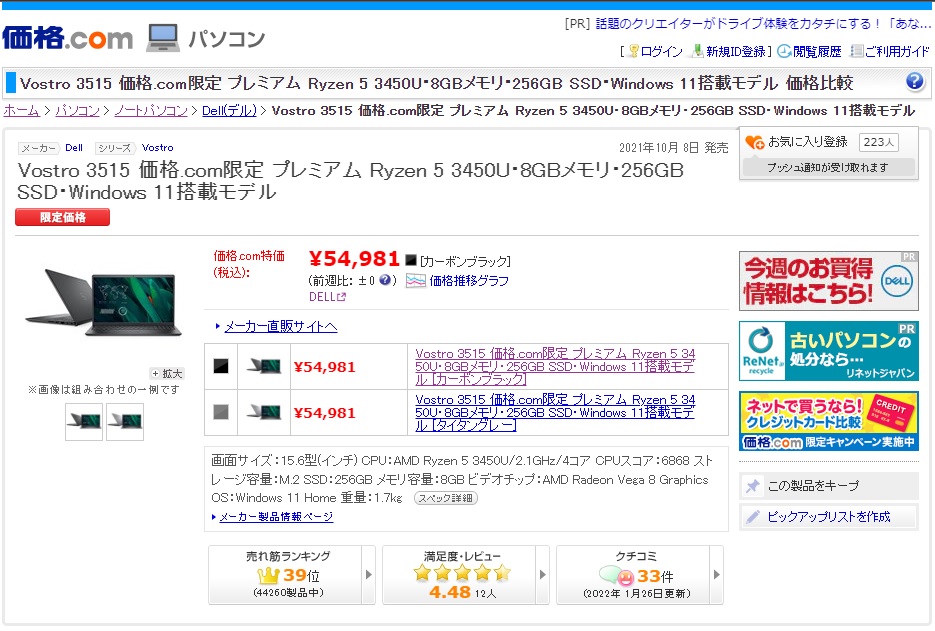Click the speech bubble kuchikomi icon
The height and width of the screenshot is (631, 935).
point(616,576)
